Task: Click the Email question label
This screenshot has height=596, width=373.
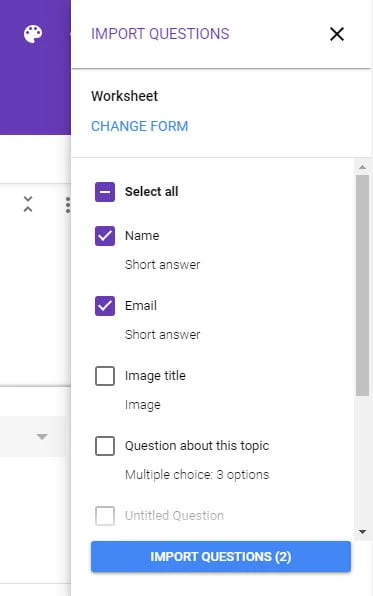Action: point(141,306)
